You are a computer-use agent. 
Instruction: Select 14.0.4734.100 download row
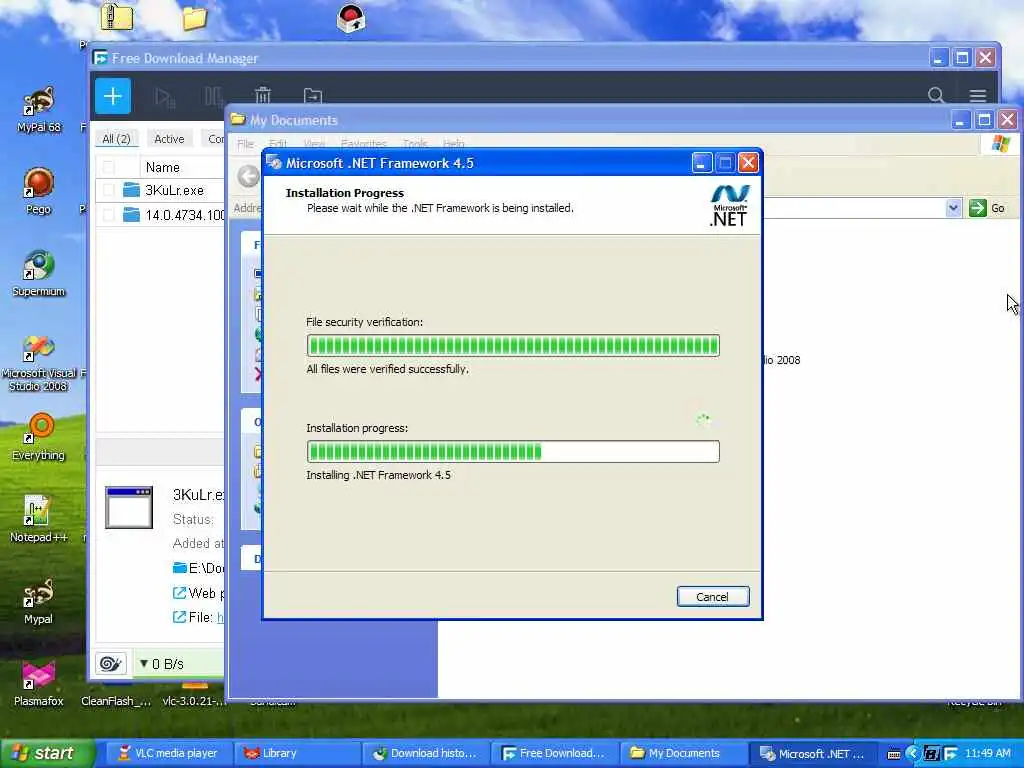(x=160, y=214)
